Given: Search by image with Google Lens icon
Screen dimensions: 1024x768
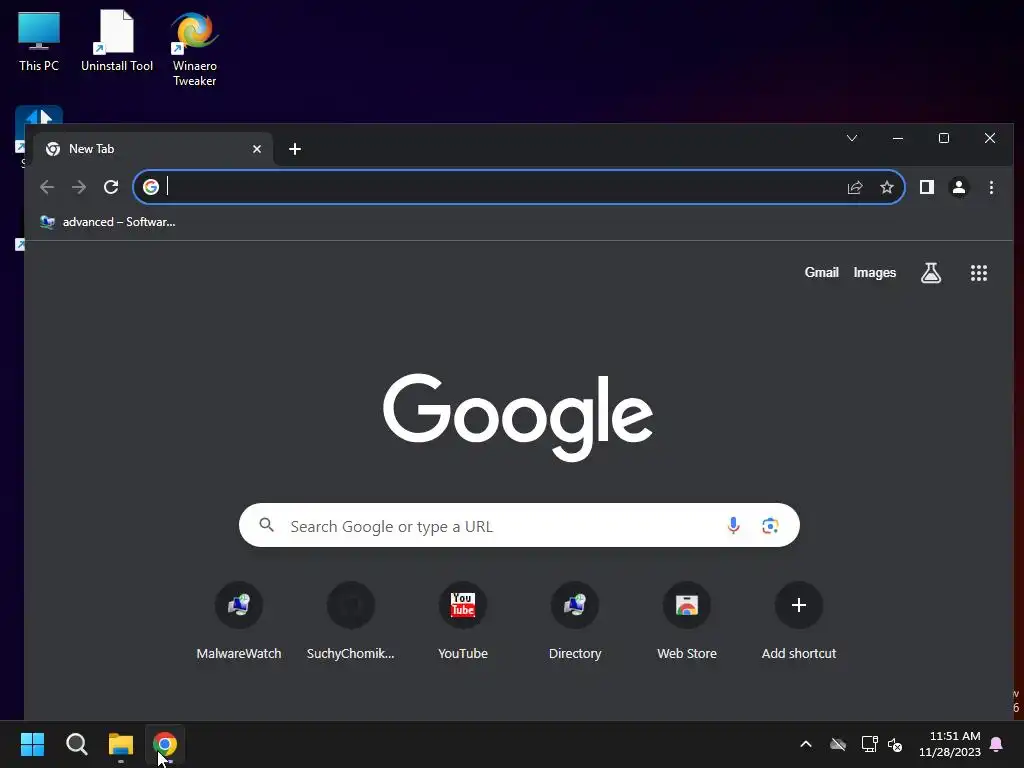Looking at the screenshot, I should click(x=770, y=526).
